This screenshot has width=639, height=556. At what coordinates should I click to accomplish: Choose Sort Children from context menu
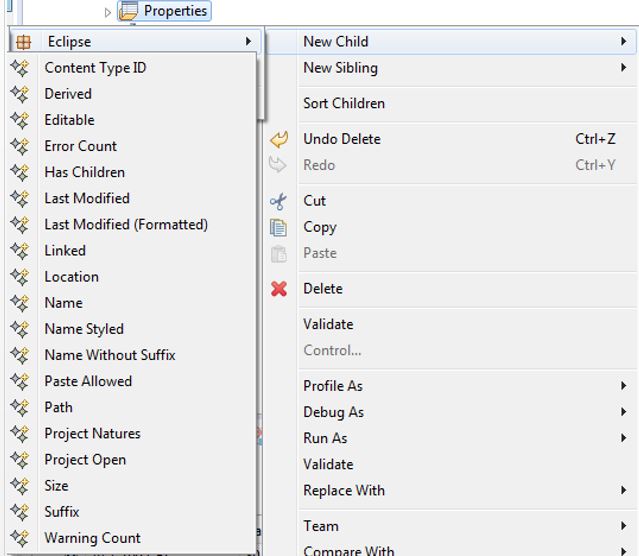click(343, 103)
